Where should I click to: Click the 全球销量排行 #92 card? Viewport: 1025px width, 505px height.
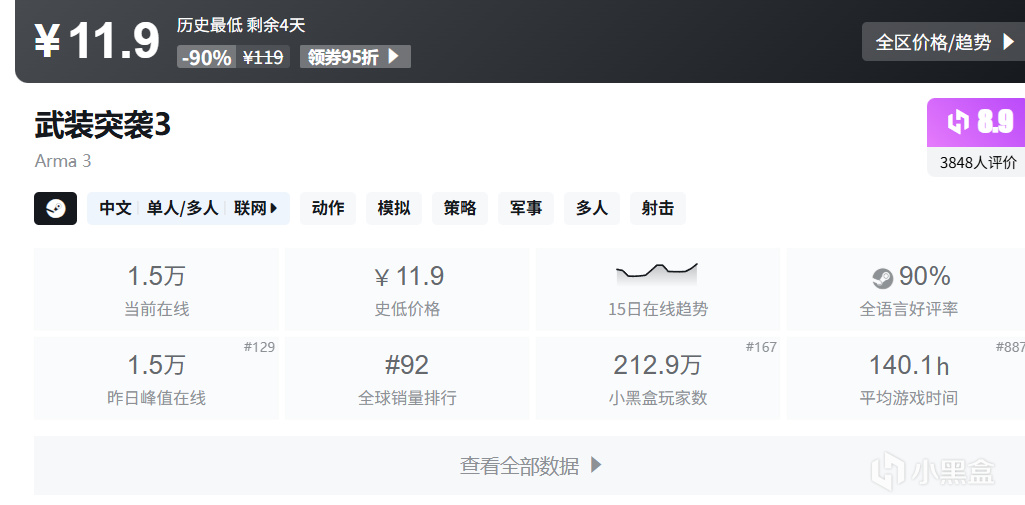click(407, 378)
